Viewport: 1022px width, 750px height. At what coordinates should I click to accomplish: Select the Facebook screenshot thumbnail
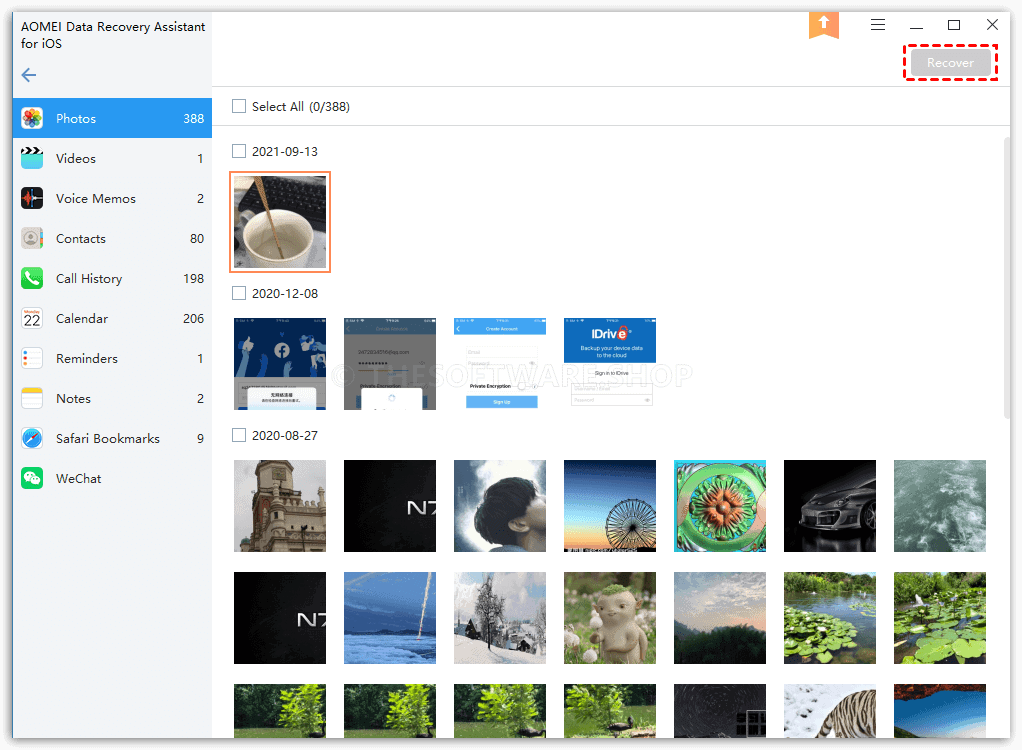pos(280,364)
